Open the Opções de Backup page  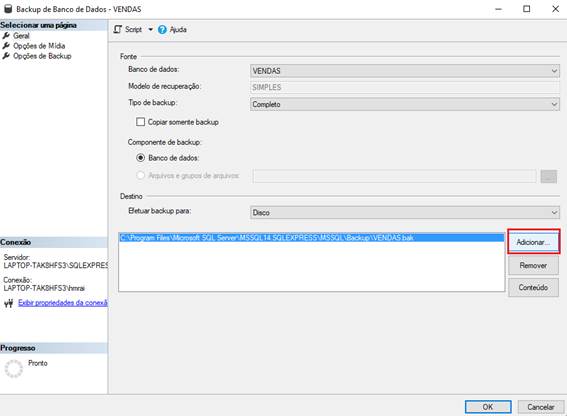(x=42, y=56)
